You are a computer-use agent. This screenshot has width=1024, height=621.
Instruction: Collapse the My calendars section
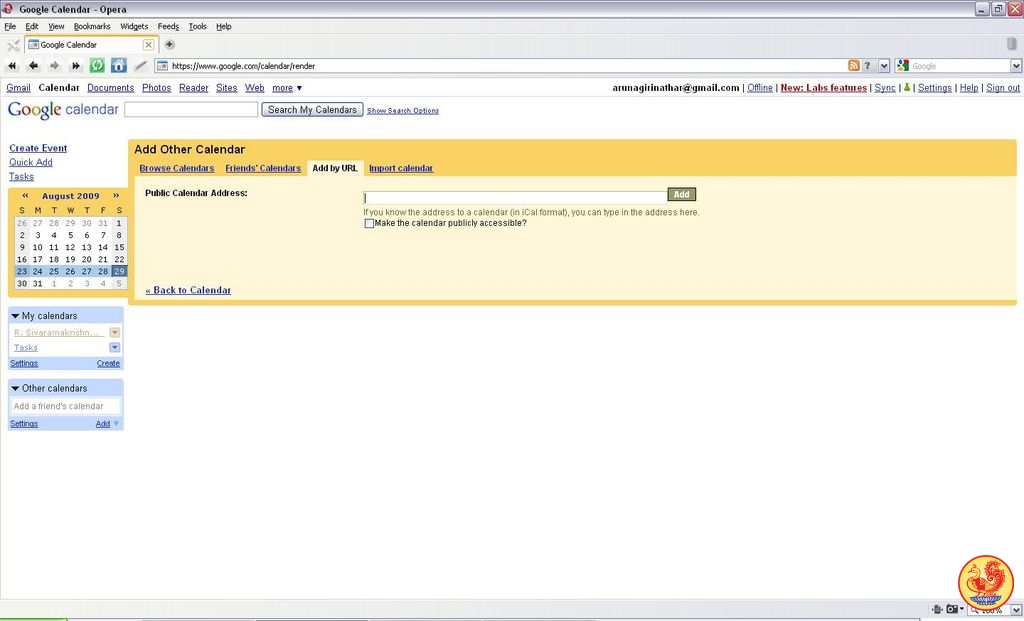(x=15, y=316)
